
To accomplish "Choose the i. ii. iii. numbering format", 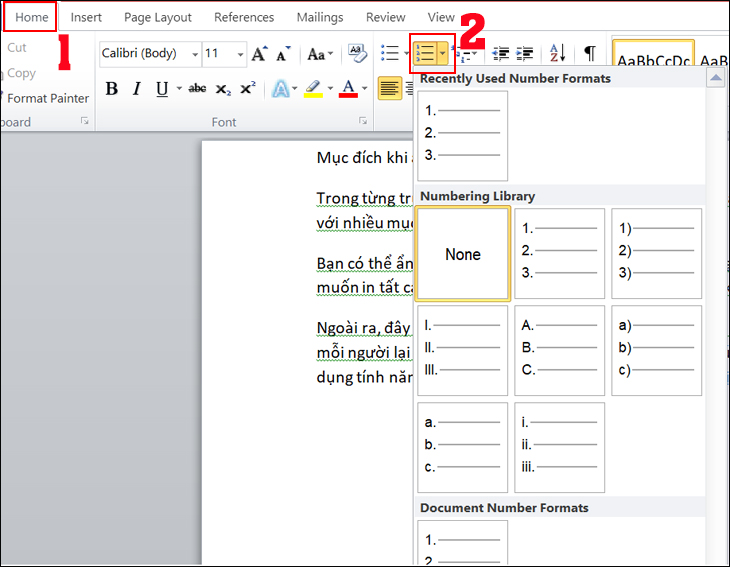I will (x=559, y=447).
